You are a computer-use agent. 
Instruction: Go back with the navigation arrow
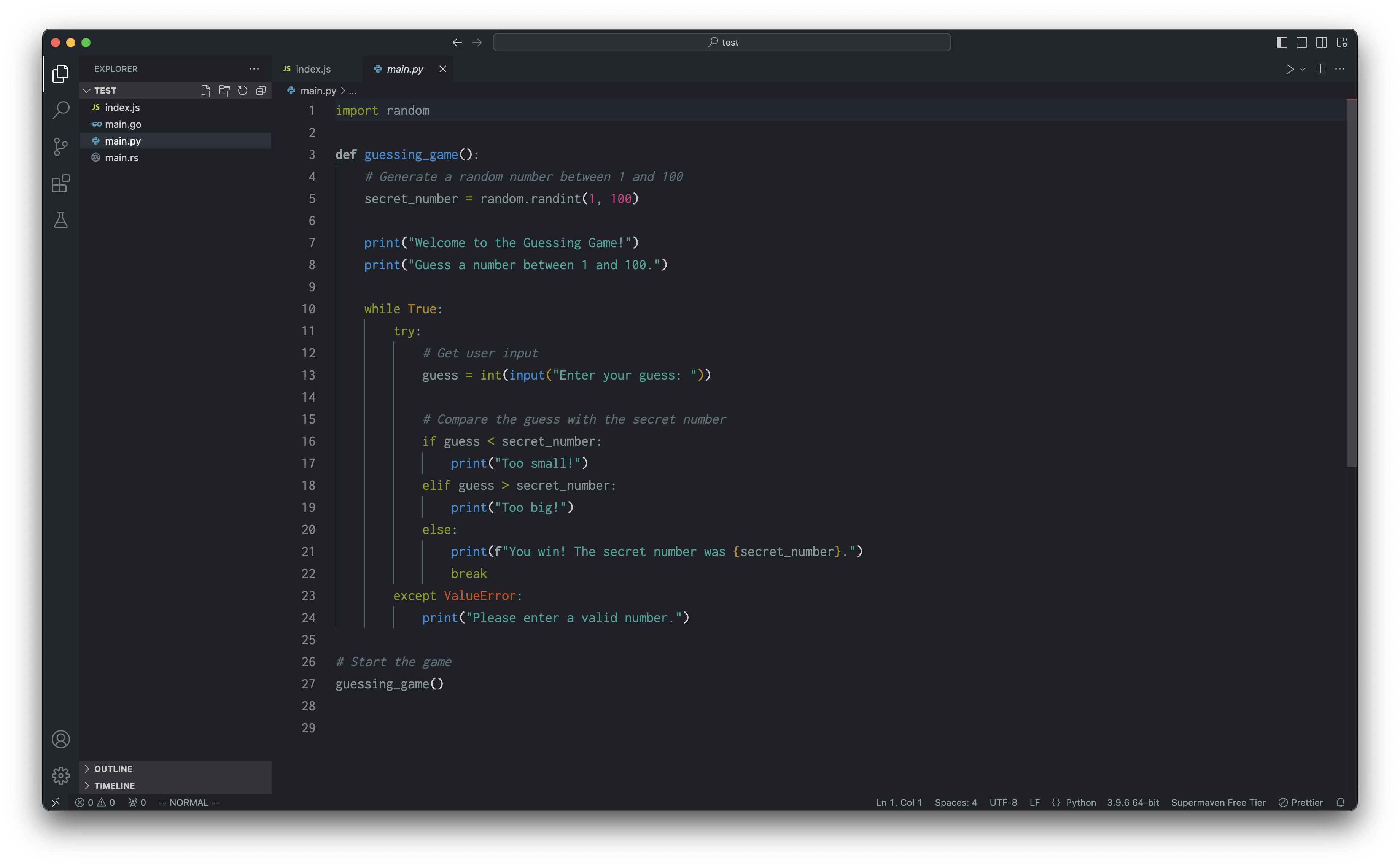pos(457,43)
